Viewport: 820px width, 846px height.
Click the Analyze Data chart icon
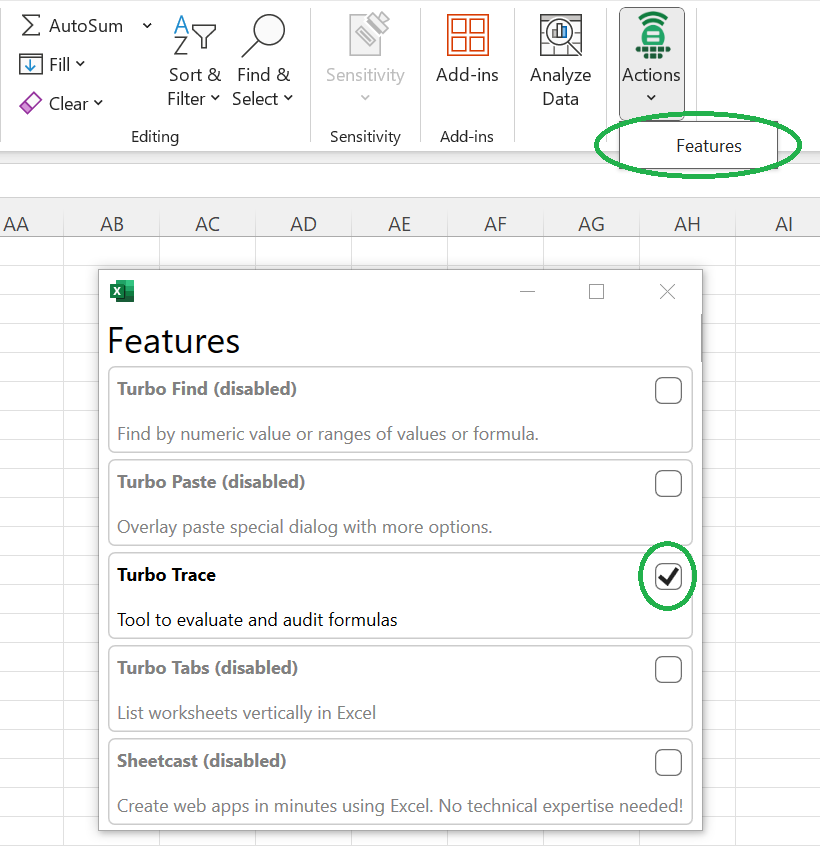pyautogui.click(x=561, y=35)
